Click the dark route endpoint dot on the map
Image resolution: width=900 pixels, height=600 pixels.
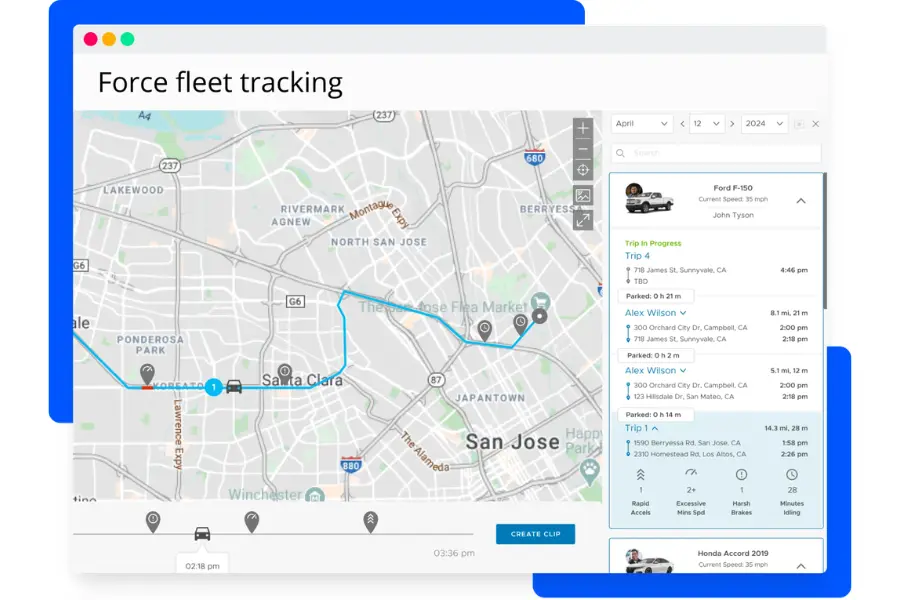[x=539, y=316]
